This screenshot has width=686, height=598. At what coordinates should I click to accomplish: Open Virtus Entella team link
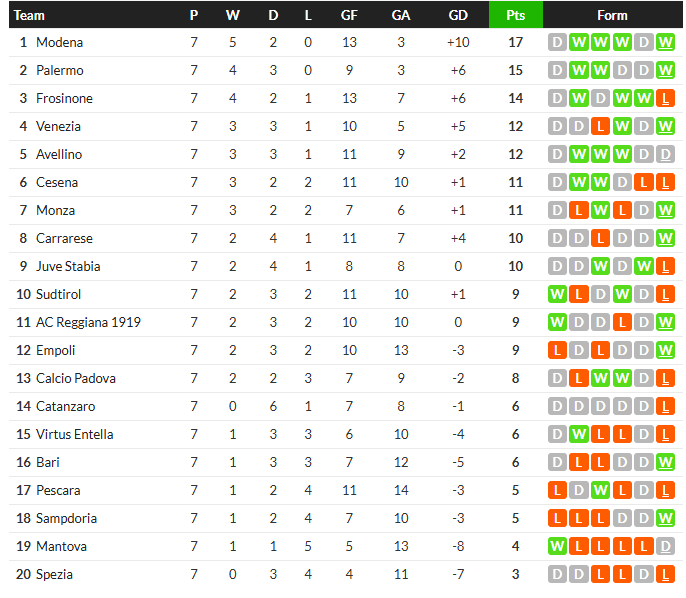74,435
